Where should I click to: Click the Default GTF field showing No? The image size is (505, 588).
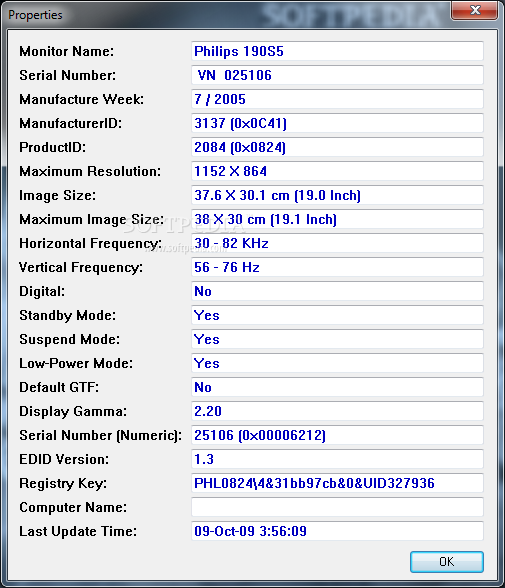pos(337,387)
